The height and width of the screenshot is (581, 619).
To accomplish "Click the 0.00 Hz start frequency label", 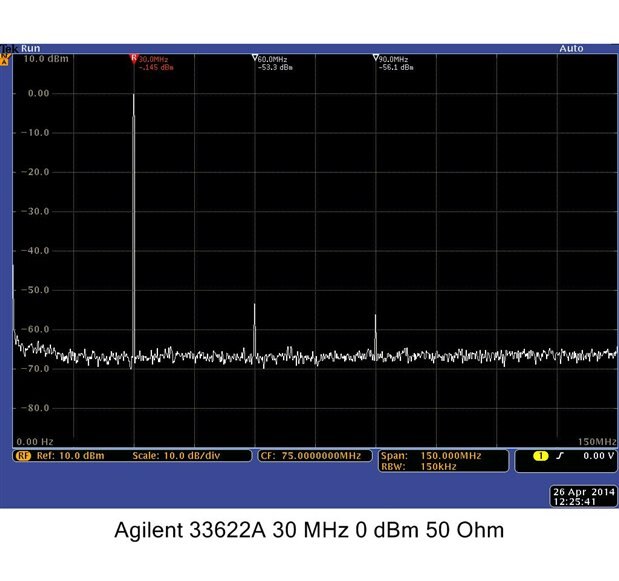I will [35, 442].
